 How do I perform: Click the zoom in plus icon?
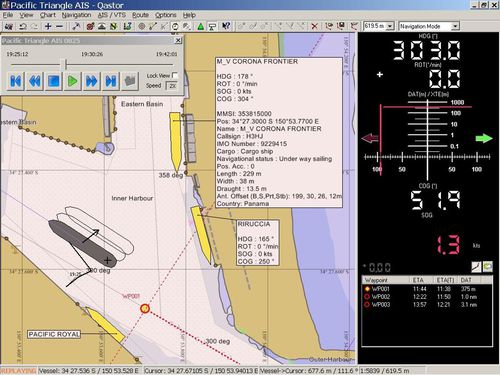(x=48, y=26)
